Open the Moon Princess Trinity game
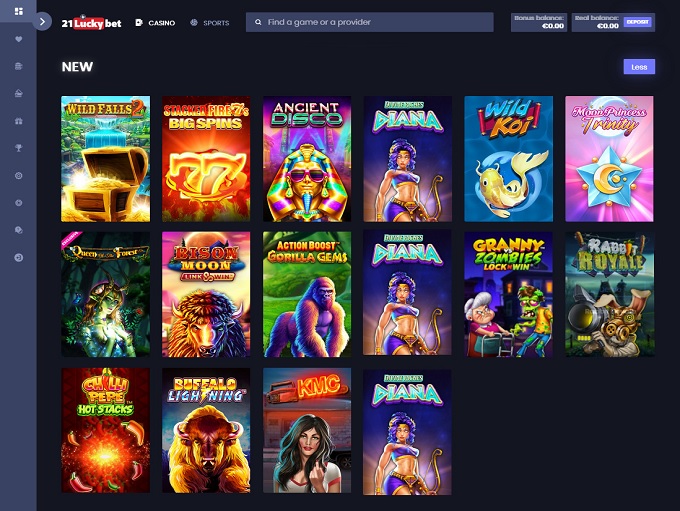The image size is (680, 511). [x=609, y=158]
